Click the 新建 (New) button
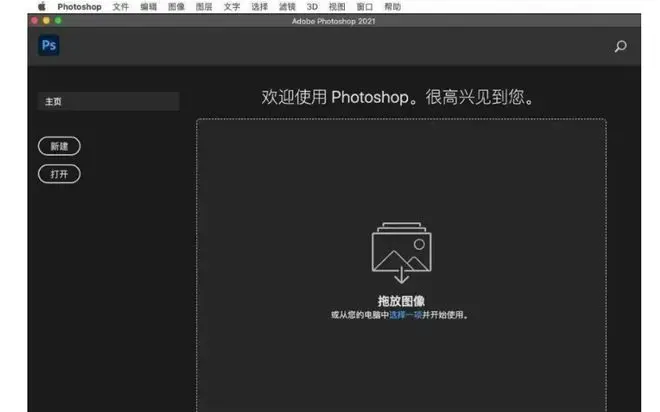Screen dimensions: 660x412 point(59,146)
